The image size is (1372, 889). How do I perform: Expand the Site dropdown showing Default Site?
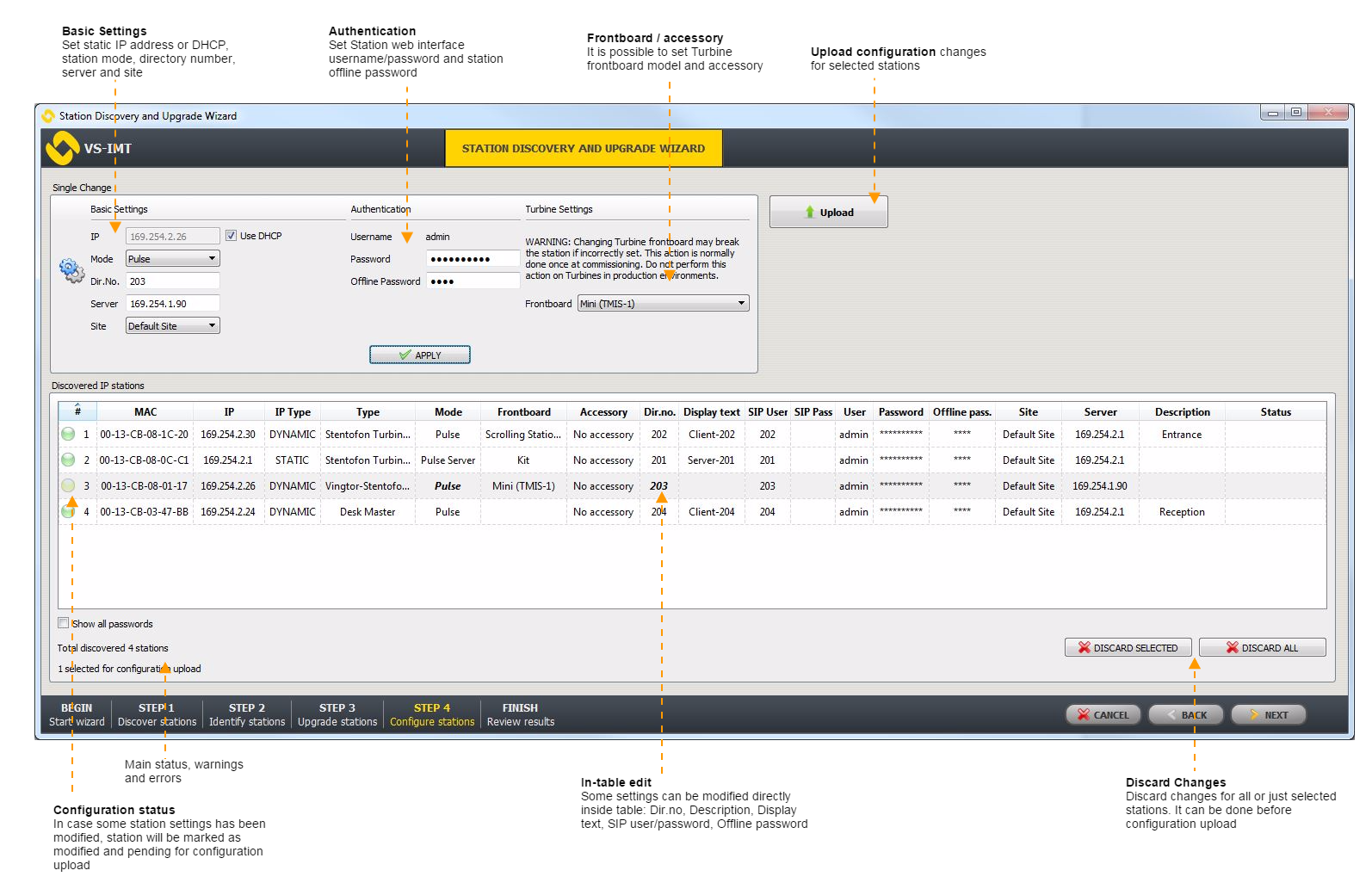coord(172,326)
